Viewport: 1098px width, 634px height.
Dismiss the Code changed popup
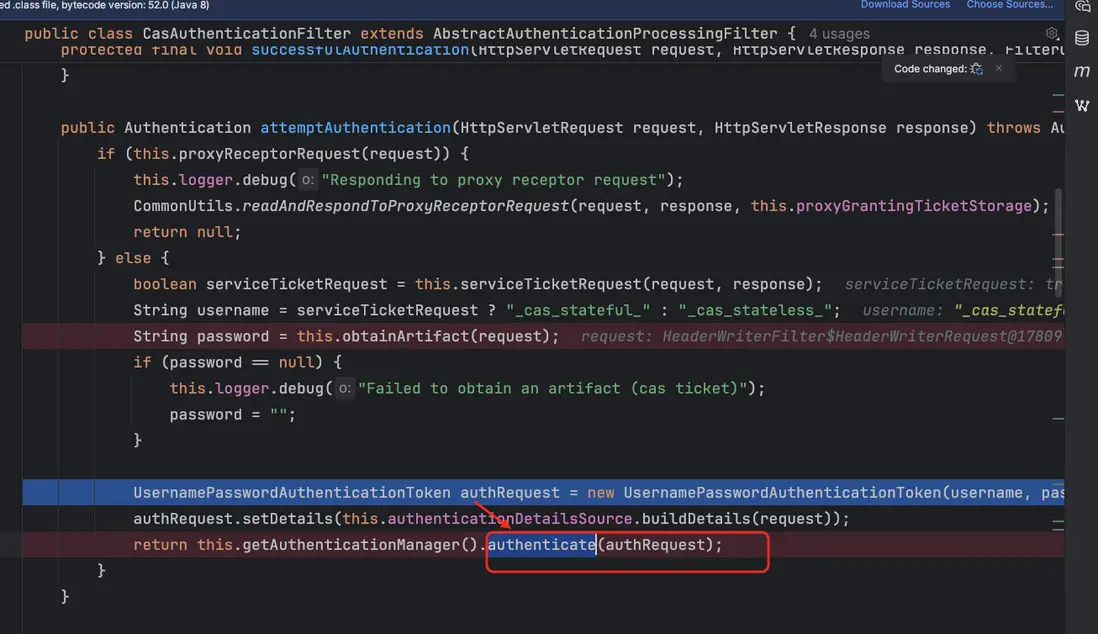999,68
